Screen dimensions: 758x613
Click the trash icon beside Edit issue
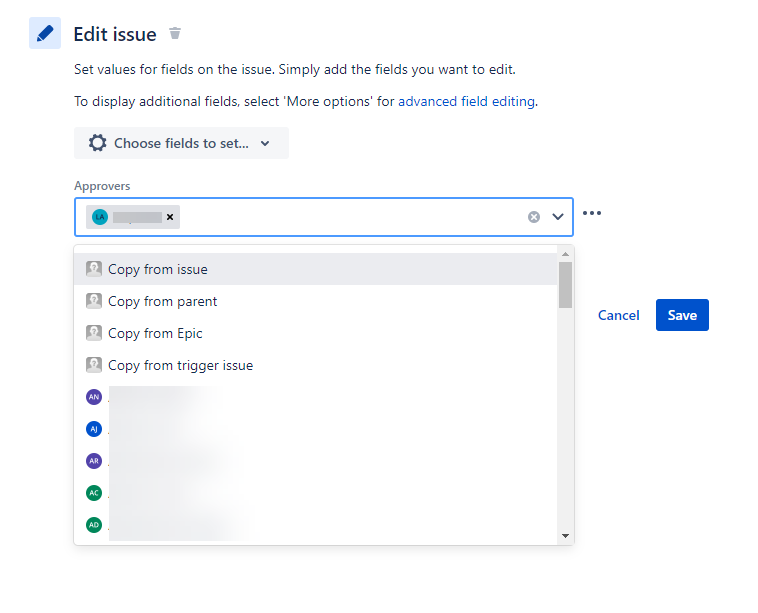click(175, 33)
